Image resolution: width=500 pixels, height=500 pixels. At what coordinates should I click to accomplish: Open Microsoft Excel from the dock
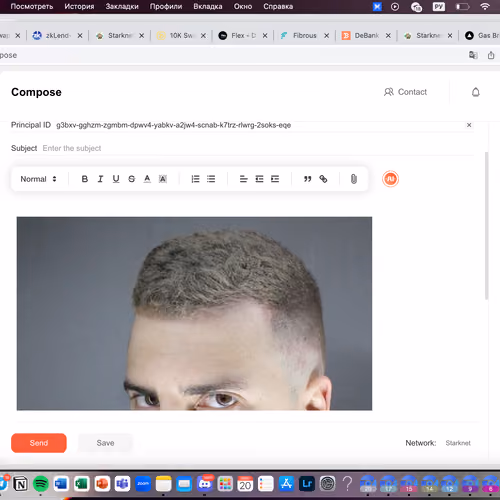(x=82, y=484)
